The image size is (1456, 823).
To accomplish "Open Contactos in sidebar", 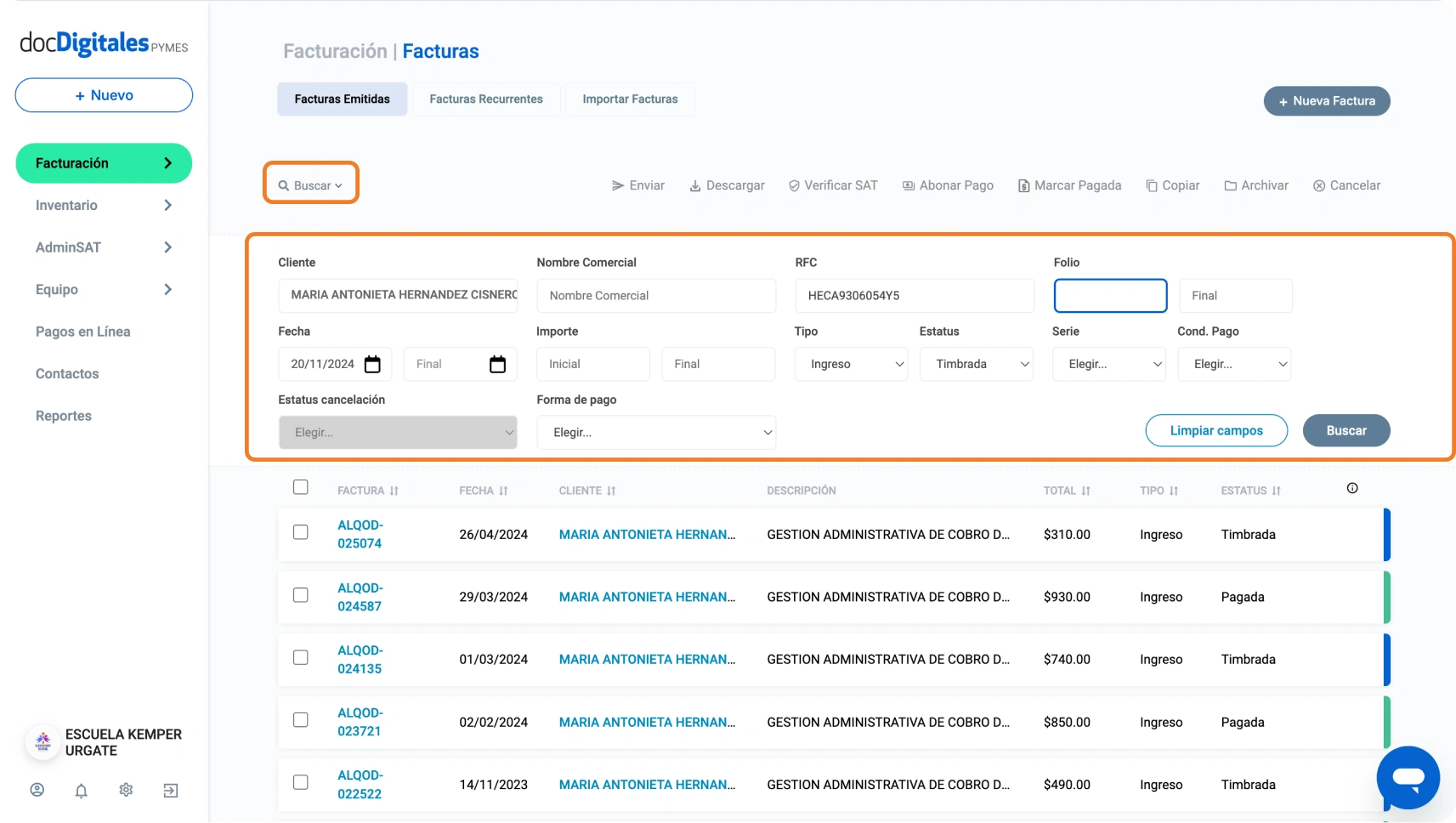I will pyautogui.click(x=67, y=373).
